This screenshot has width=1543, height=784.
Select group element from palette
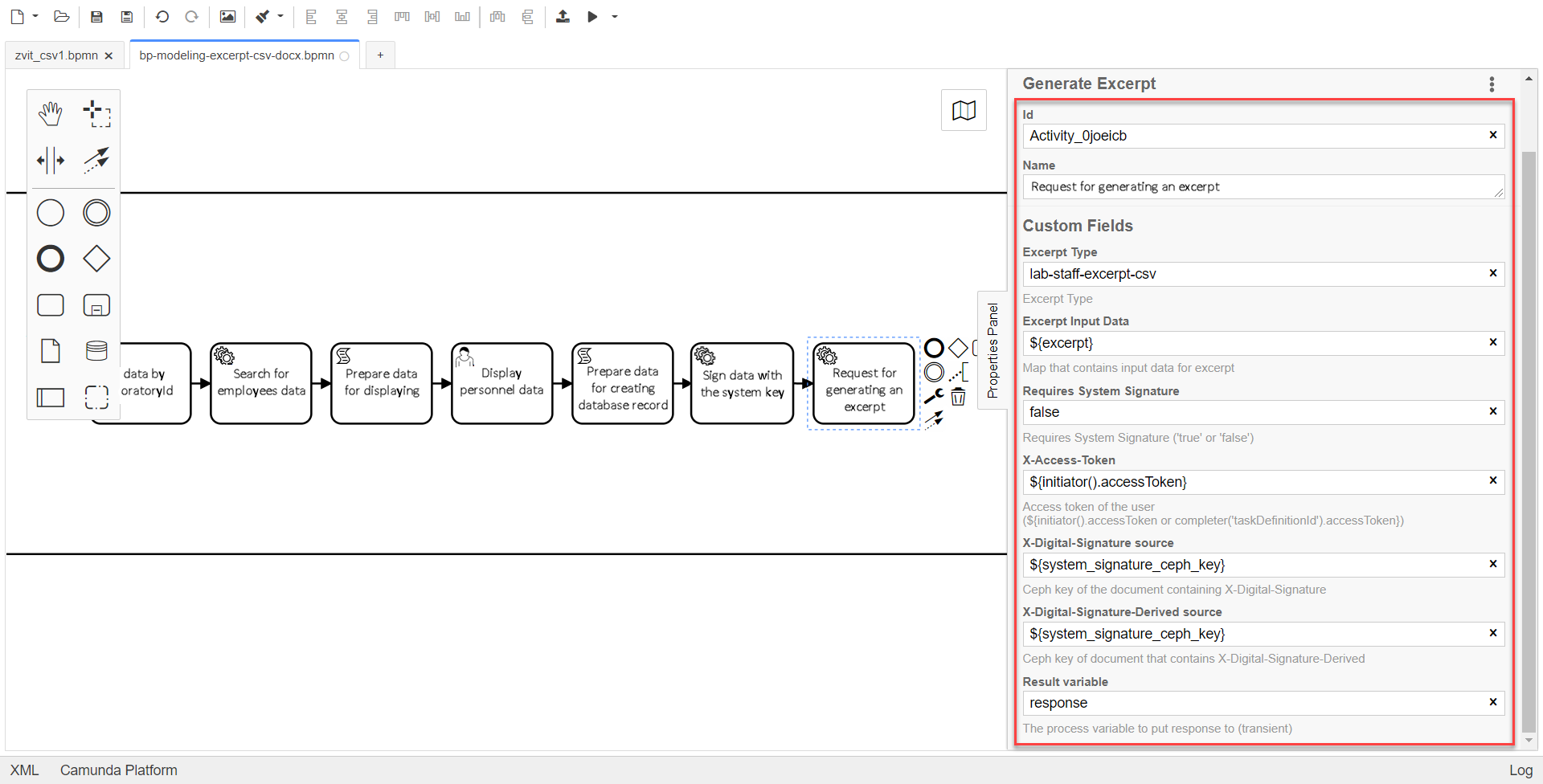coord(96,397)
